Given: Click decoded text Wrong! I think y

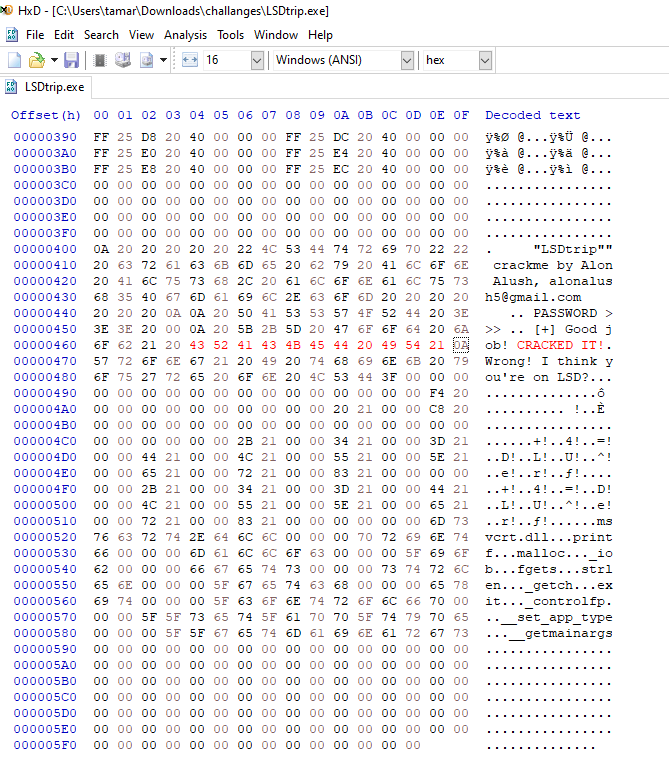Looking at the screenshot, I should 549,361.
